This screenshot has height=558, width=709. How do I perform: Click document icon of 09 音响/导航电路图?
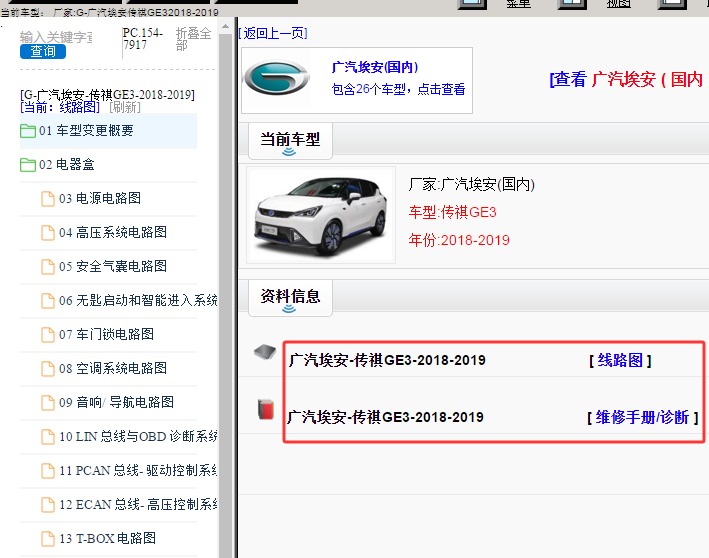point(48,402)
